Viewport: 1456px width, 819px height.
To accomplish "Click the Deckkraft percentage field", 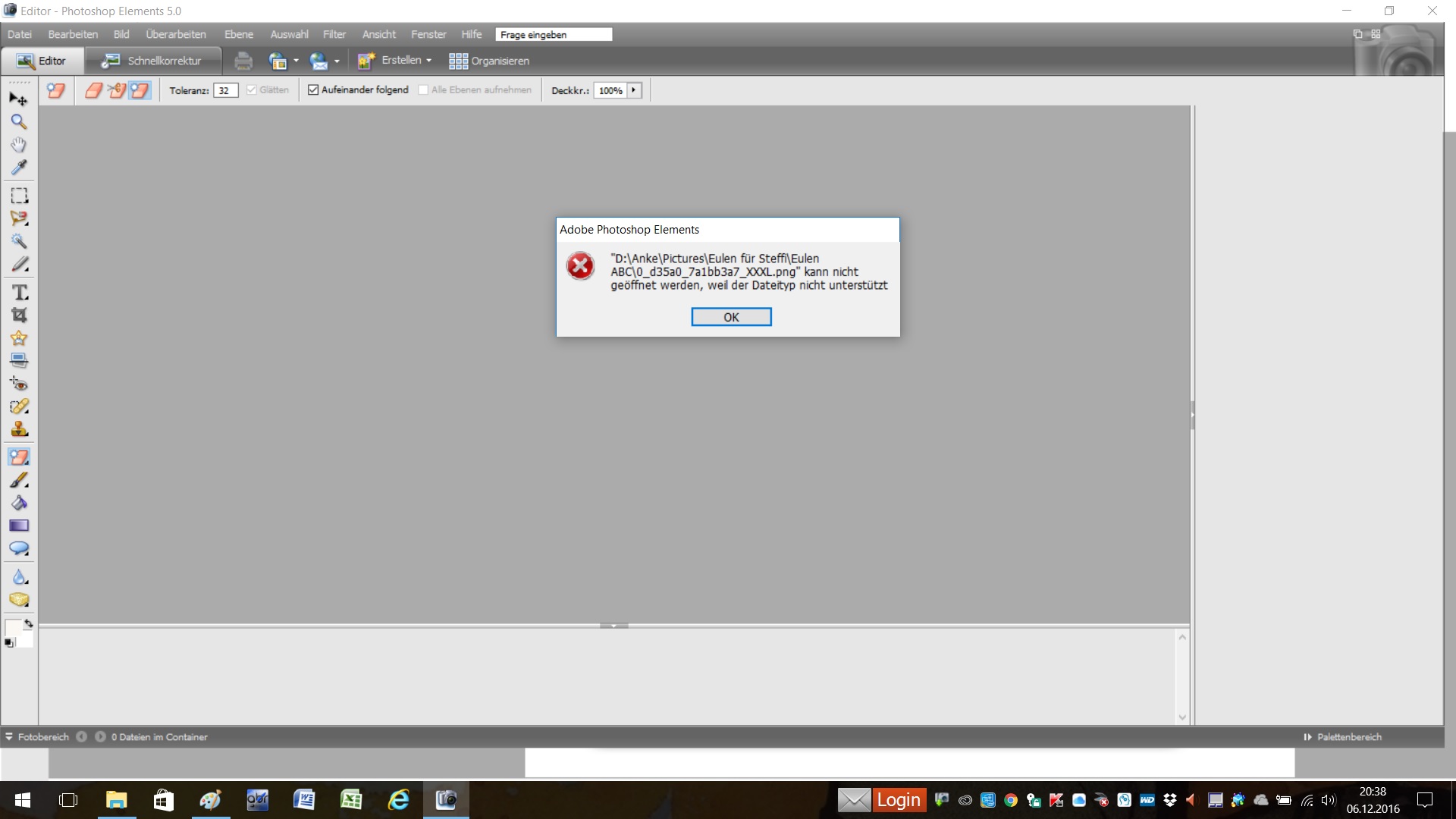I will (x=610, y=90).
